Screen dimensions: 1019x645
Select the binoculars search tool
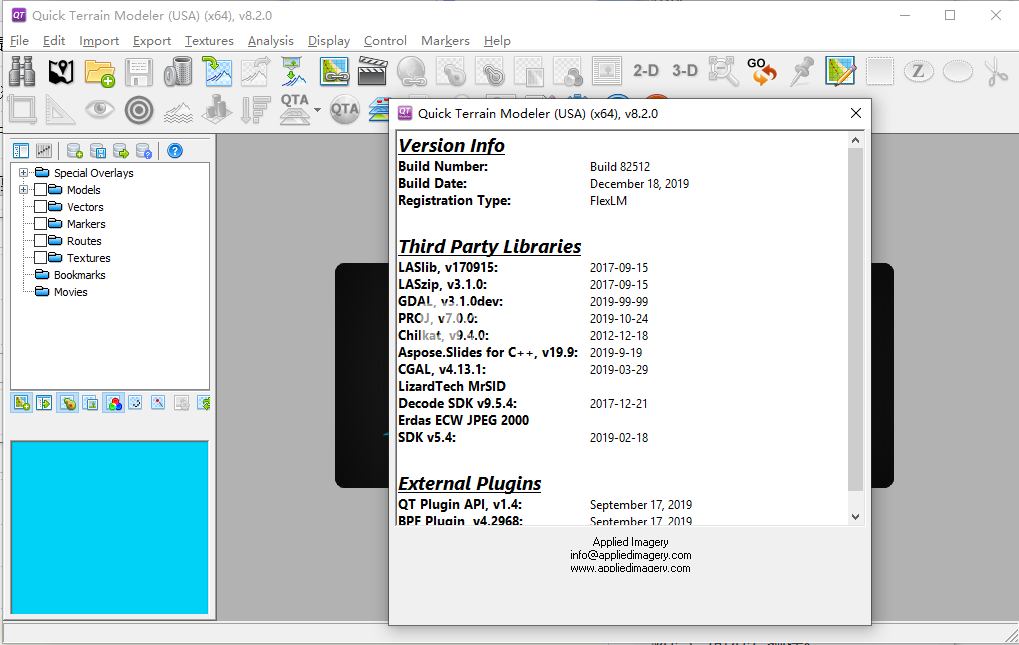coord(22,71)
